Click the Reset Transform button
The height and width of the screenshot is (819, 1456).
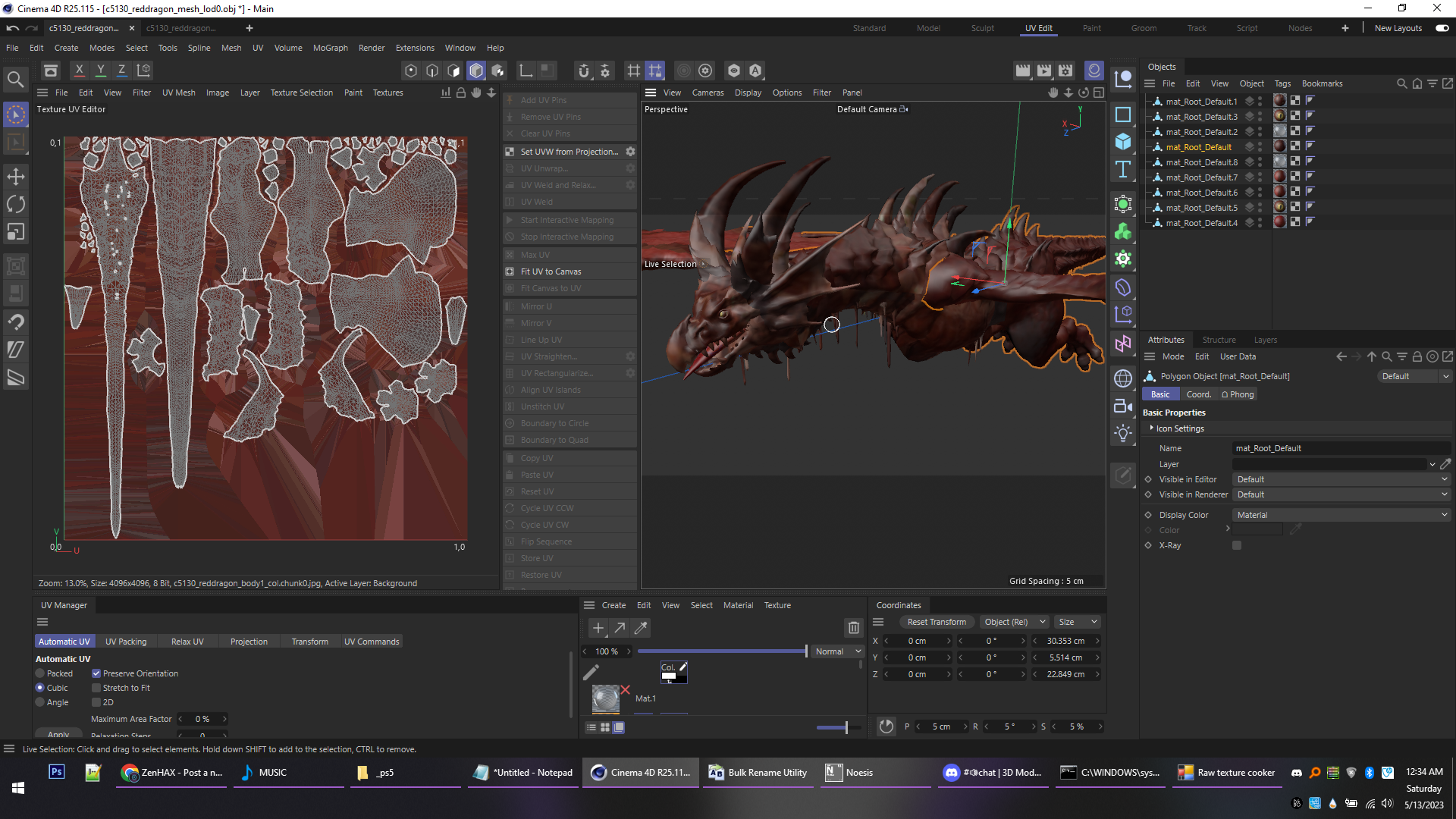tap(937, 622)
